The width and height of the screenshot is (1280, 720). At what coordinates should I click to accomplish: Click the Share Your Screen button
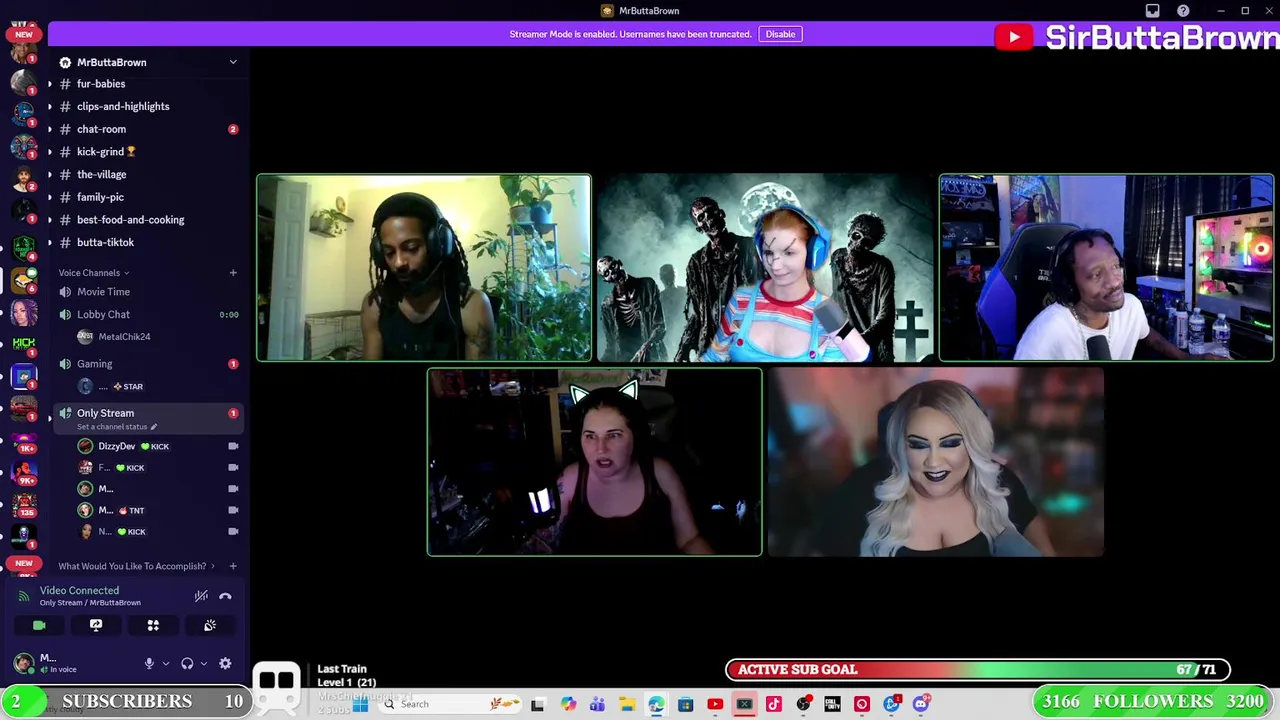(x=96, y=625)
